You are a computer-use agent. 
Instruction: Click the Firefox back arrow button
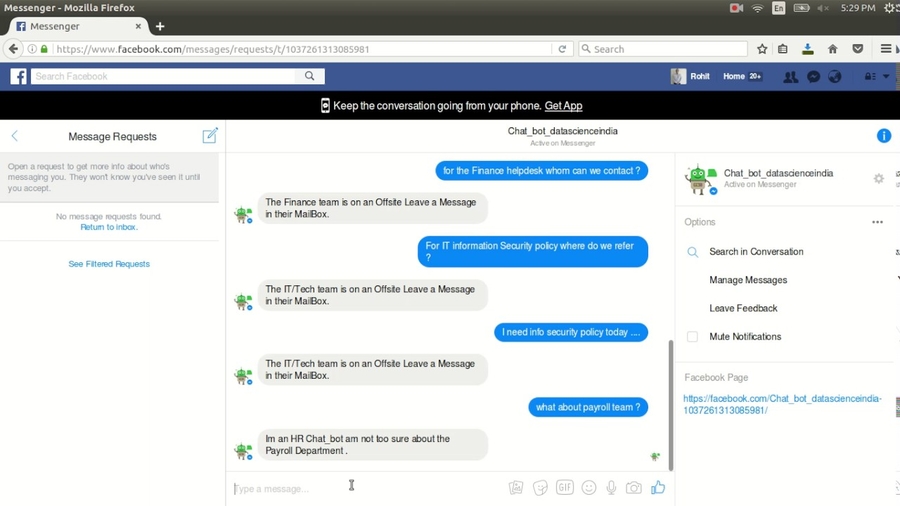tap(13, 49)
